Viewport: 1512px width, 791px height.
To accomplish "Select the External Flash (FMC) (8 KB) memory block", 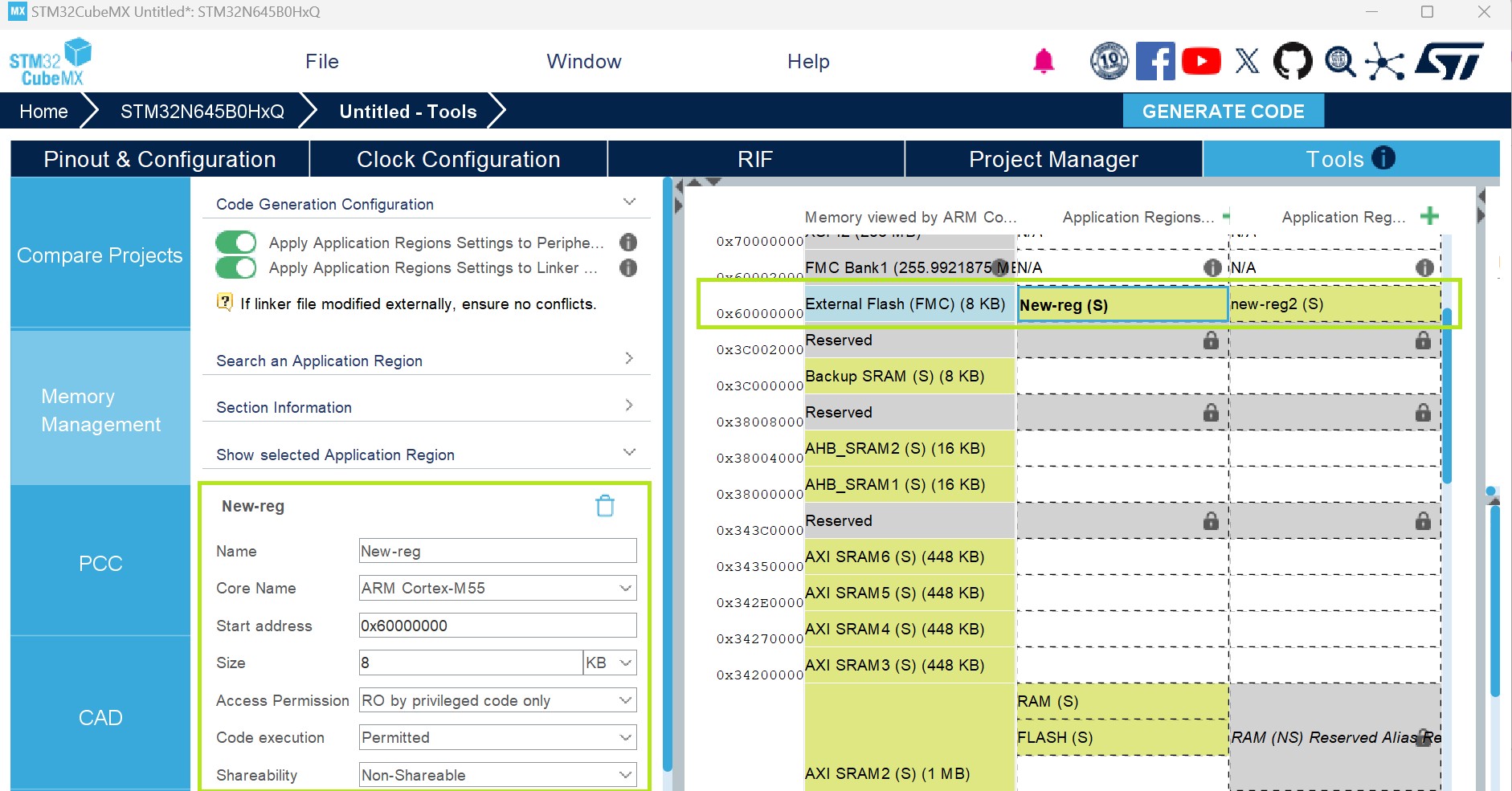I will click(909, 304).
